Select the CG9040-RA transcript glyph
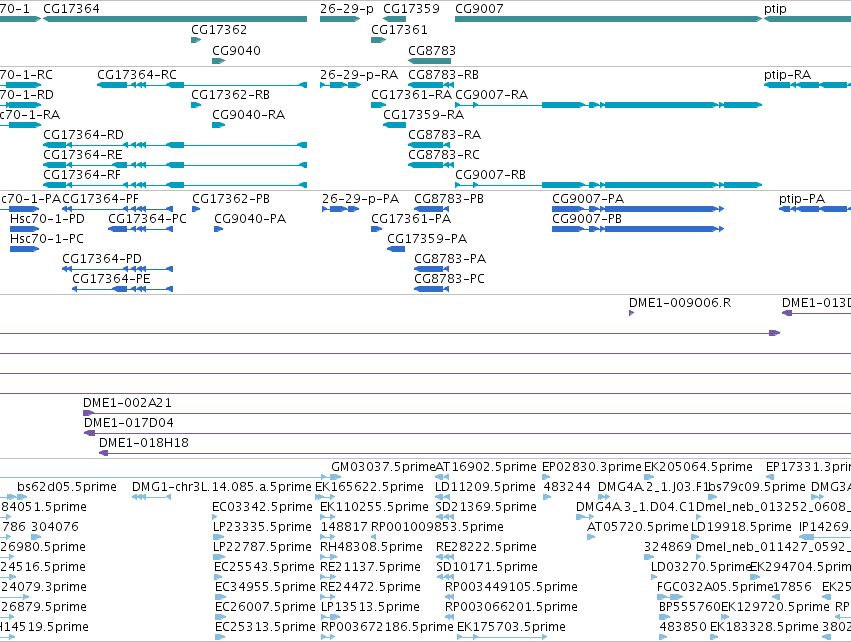 [x=218, y=125]
